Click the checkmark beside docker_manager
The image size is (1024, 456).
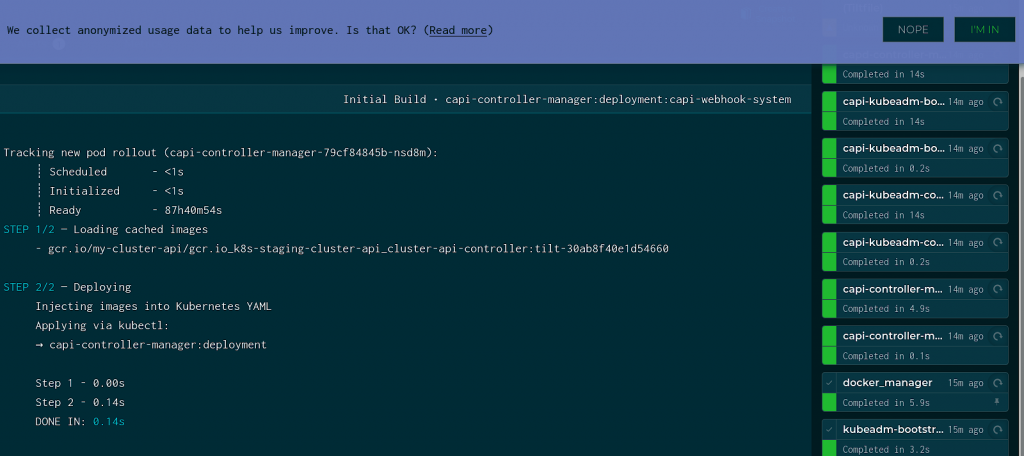tap(829, 383)
